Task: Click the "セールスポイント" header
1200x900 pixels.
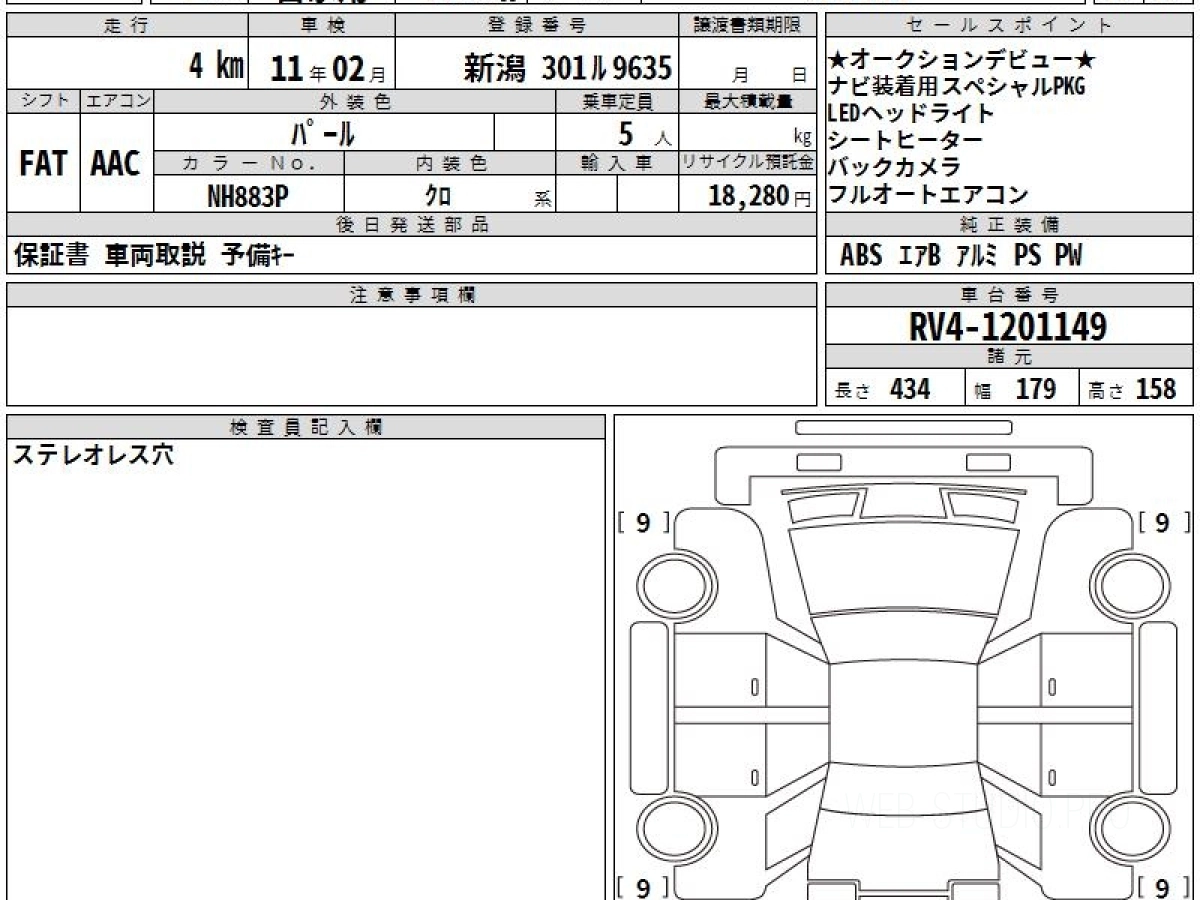Action: click(x=1009, y=26)
